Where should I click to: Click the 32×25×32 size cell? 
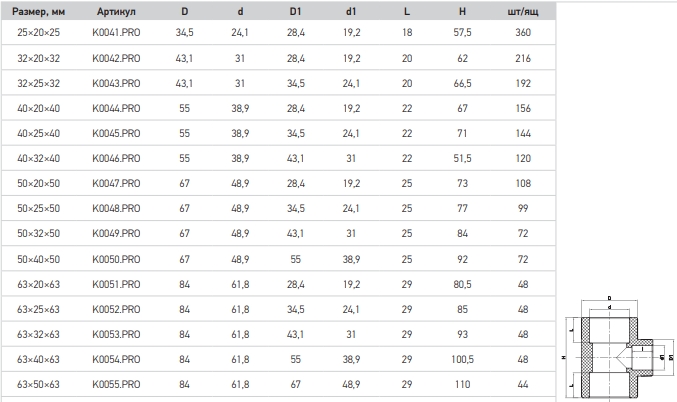point(38,83)
